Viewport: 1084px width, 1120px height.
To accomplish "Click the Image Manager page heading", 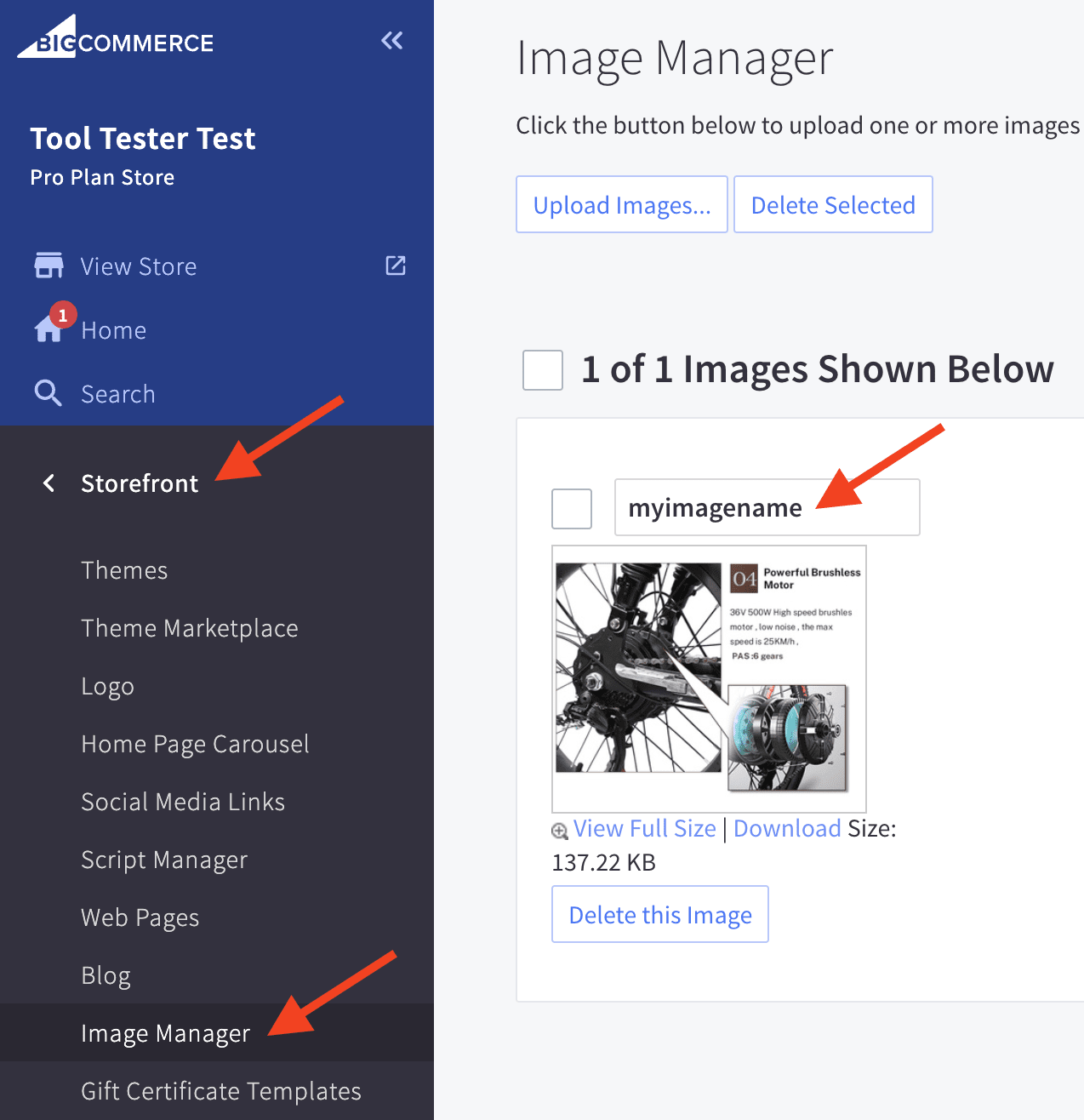I will (x=675, y=60).
